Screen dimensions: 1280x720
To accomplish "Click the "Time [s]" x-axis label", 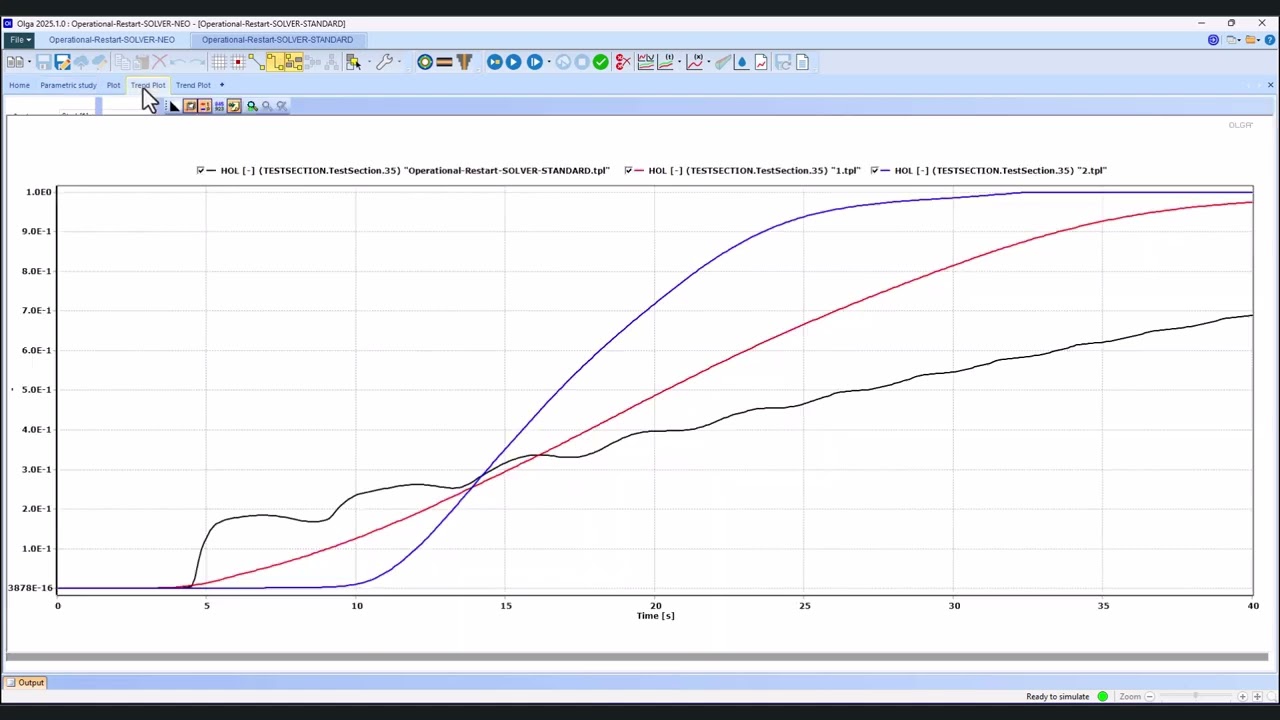I will pyautogui.click(x=656, y=616).
